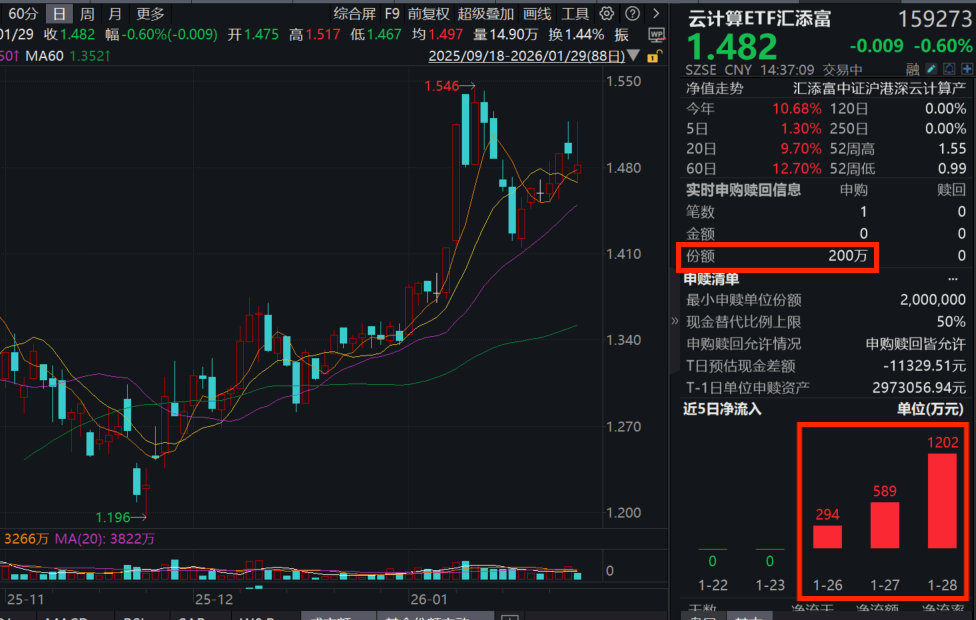Open the 工具 tools menu
The height and width of the screenshot is (620, 976).
pos(576,13)
